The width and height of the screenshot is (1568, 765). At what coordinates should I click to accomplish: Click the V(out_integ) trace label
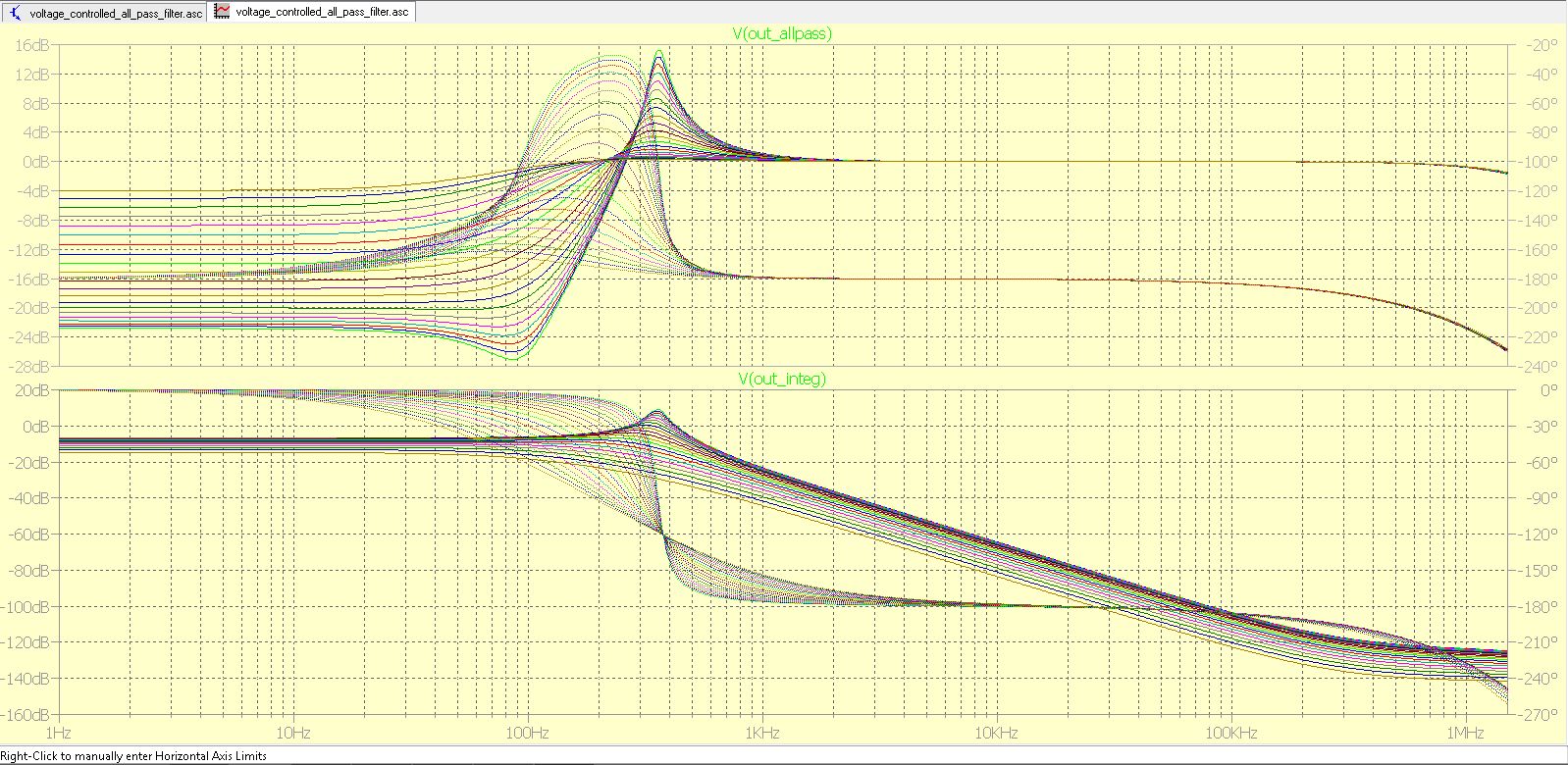[x=782, y=379]
